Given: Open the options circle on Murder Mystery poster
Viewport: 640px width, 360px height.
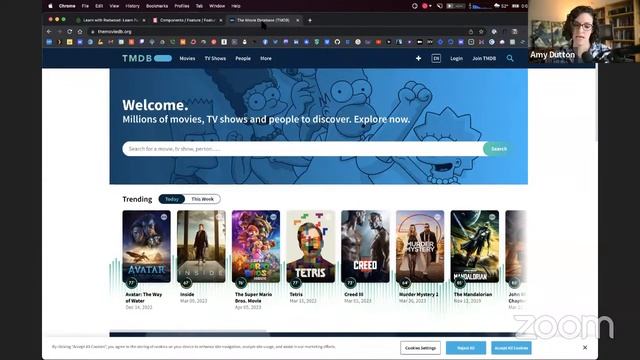Looking at the screenshot, I should 437,217.
